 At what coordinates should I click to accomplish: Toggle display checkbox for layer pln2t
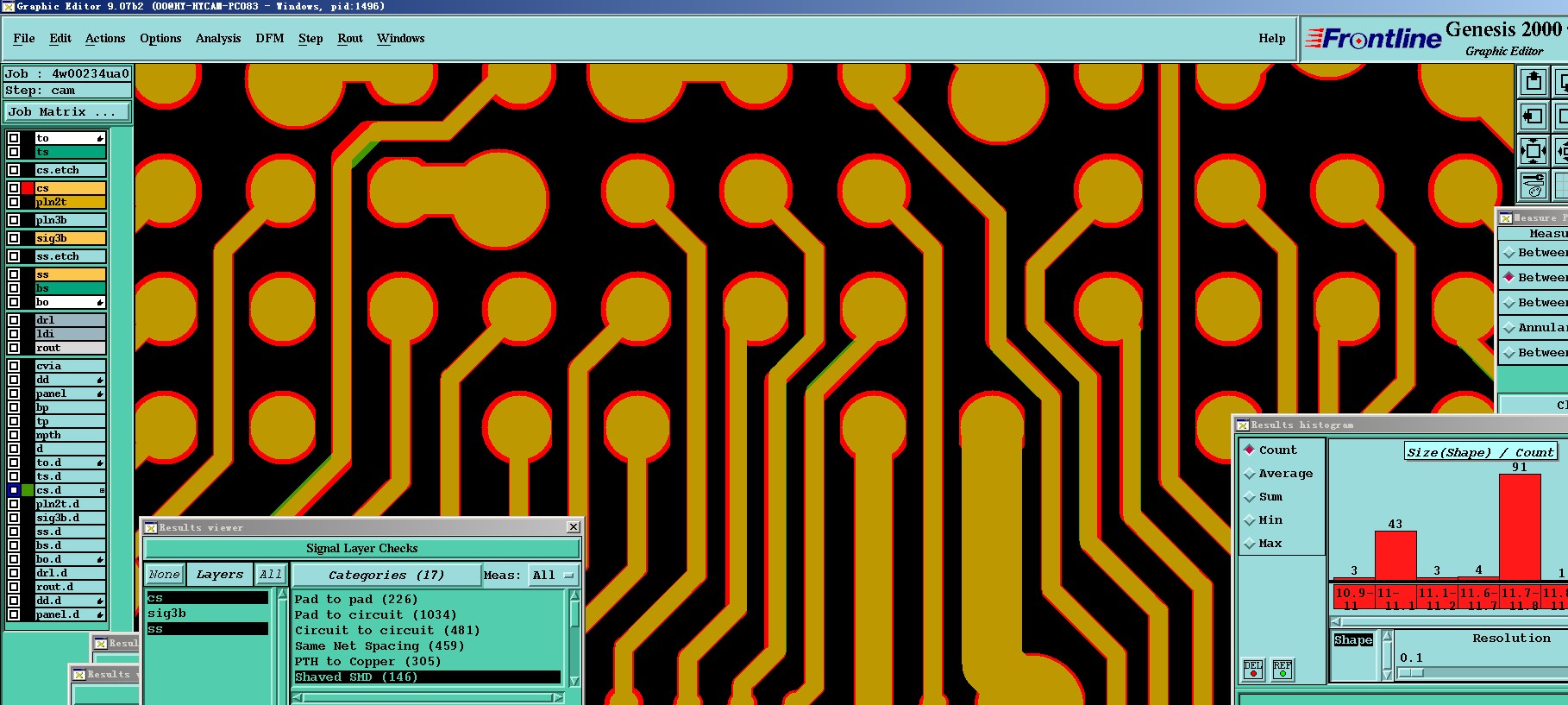click(14, 202)
